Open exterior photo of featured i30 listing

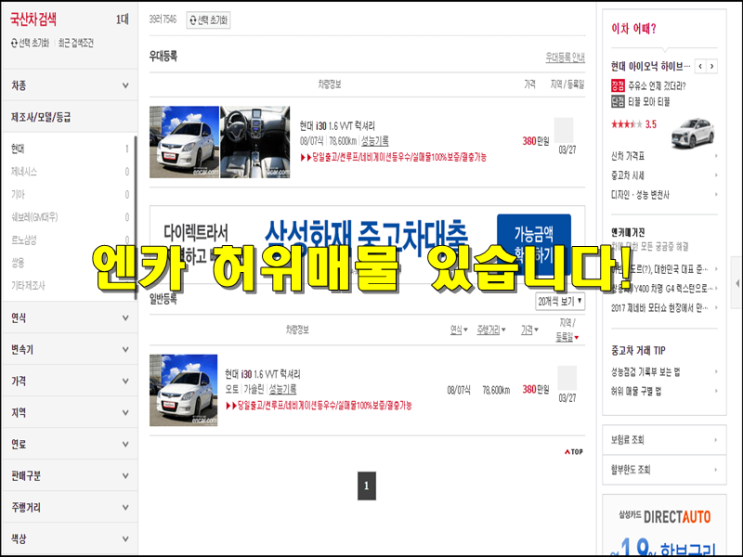(184, 142)
